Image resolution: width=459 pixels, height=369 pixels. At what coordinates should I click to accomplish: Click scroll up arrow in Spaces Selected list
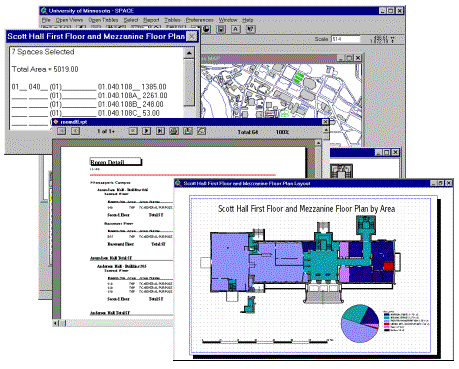click(x=189, y=53)
